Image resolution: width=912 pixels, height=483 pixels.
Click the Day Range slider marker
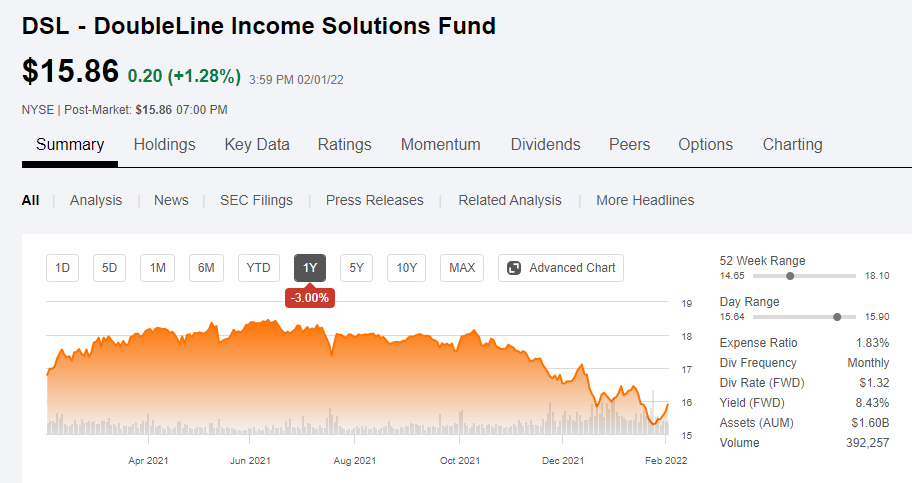point(837,317)
